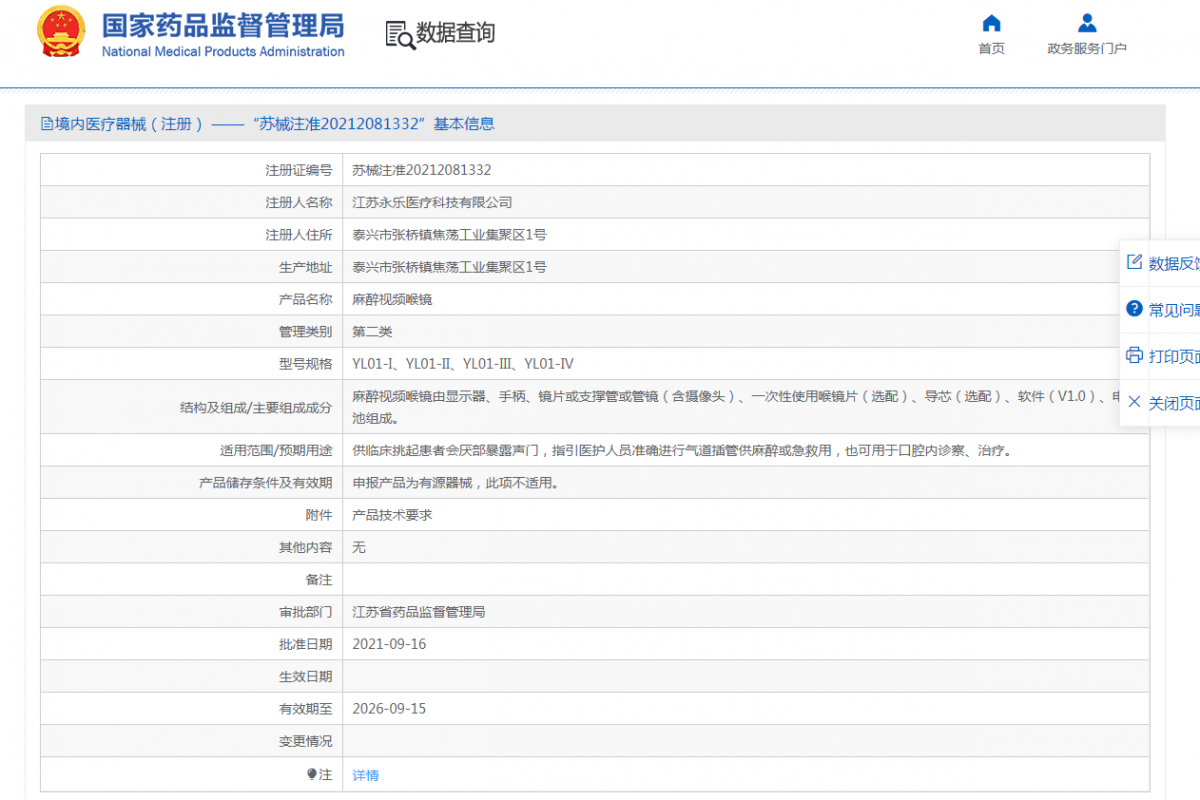
Task: Click the dark marker icon beside 注
Action: 312,774
